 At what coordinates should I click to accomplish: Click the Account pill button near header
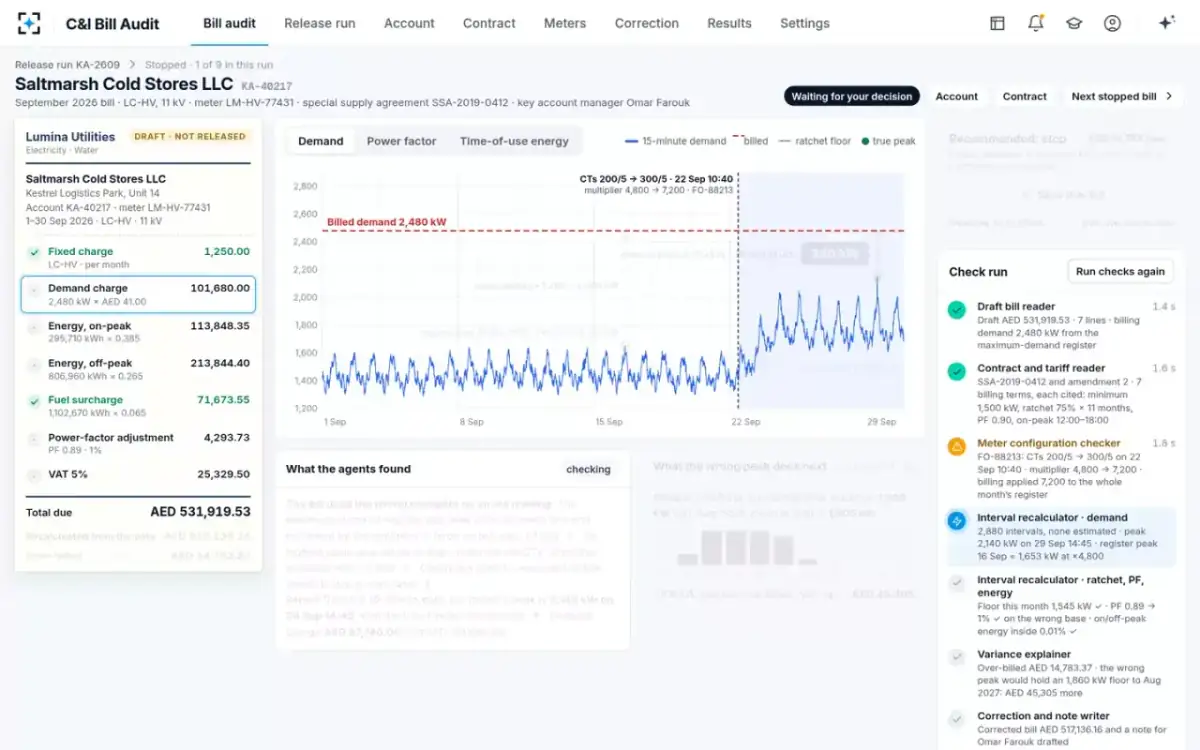pos(957,96)
